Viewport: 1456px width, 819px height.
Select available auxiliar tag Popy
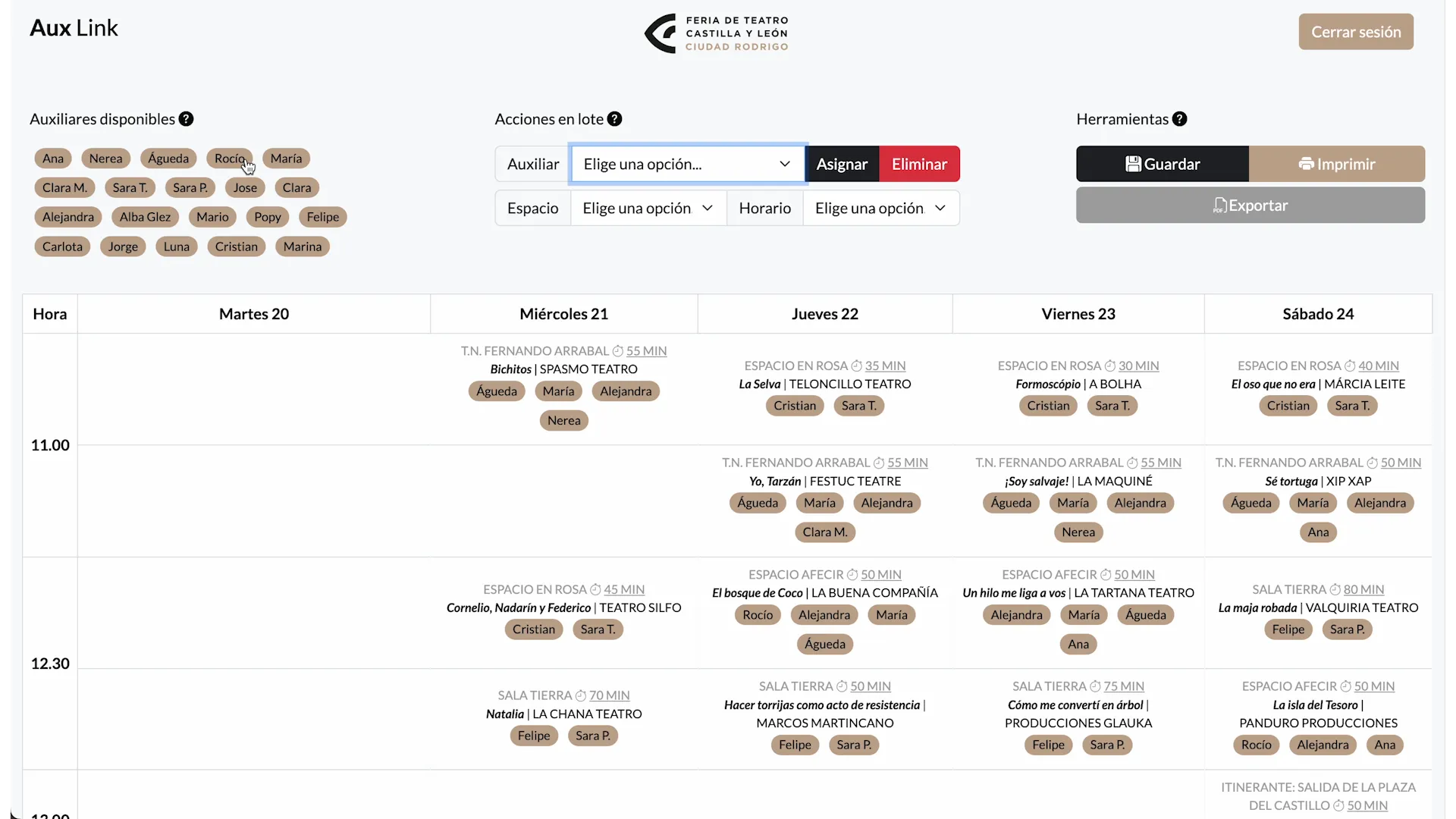(267, 217)
